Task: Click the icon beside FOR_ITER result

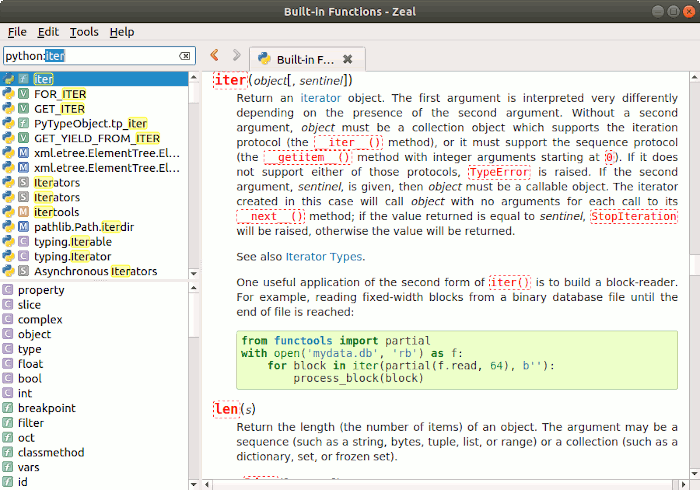Action: [x=23, y=94]
